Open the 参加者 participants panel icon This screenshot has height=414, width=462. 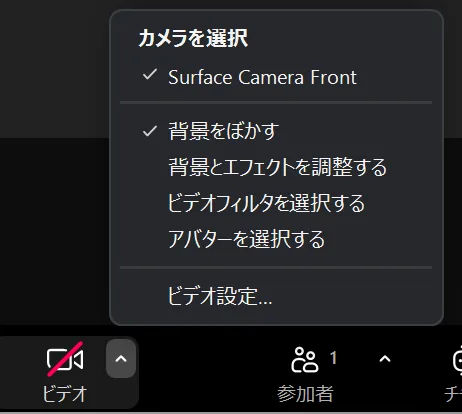click(305, 359)
